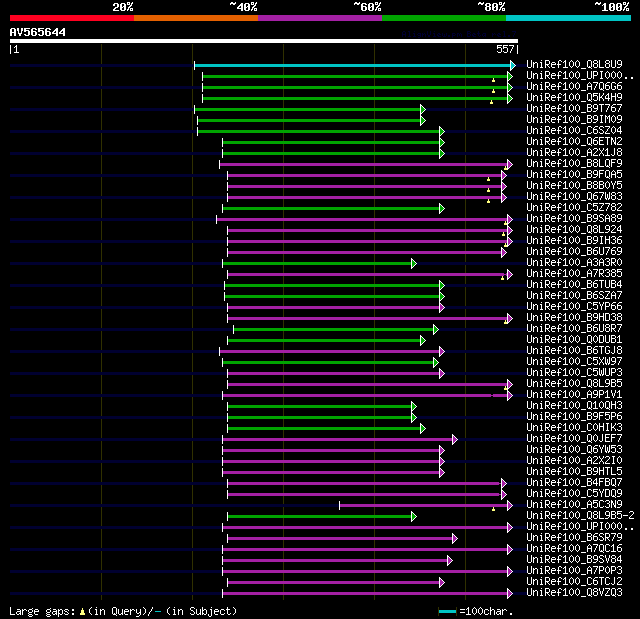The image size is (640, 619).
Task: Click the Large gaps legend text
Action: (x=123, y=611)
